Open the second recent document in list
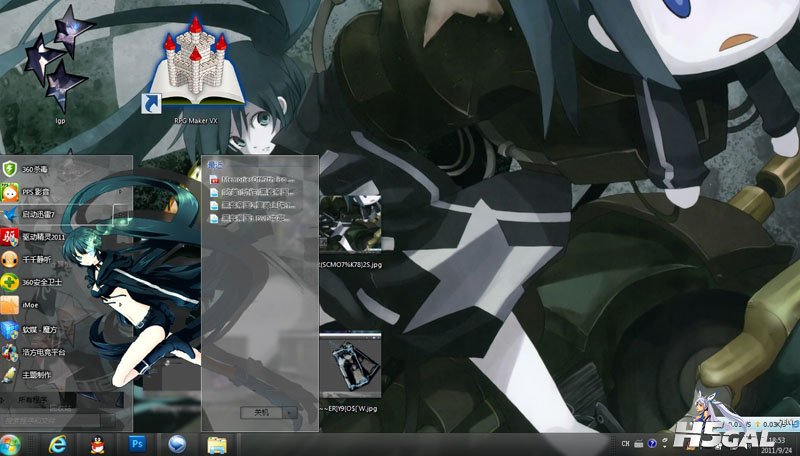The width and height of the screenshot is (800, 456). coord(252,192)
